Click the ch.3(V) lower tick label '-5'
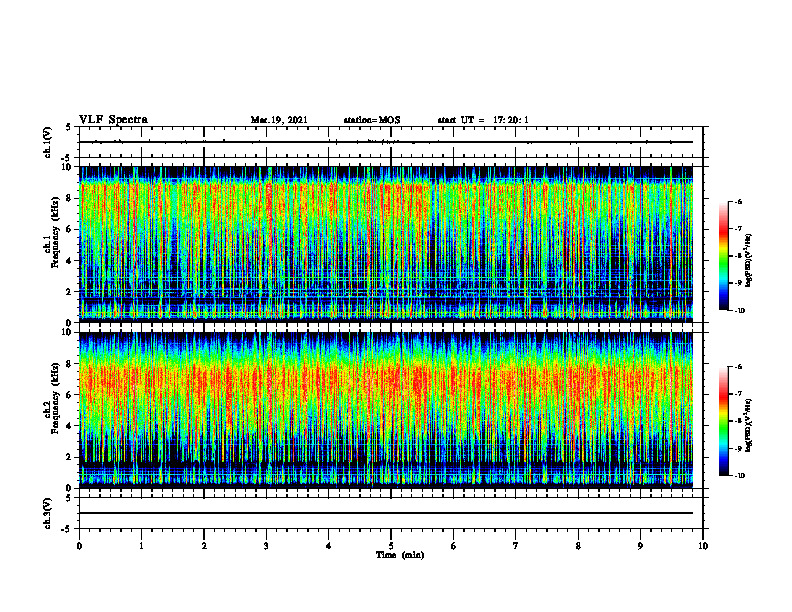Screen dimensions: 792x612 (68, 529)
